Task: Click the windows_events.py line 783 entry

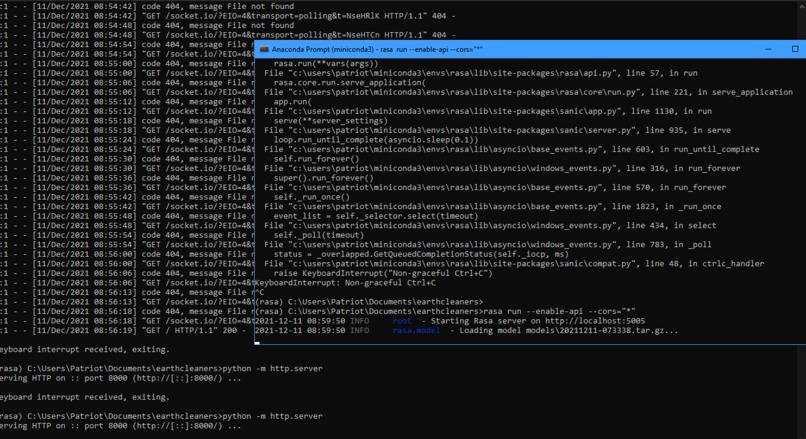Action: click(488, 244)
